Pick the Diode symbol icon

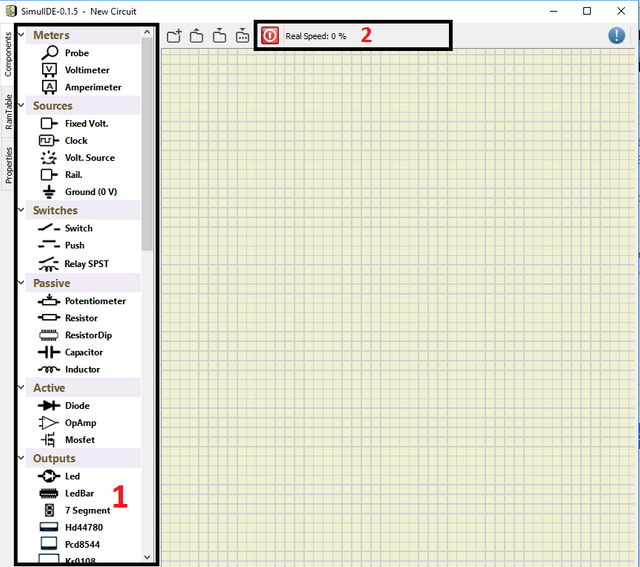coord(49,405)
